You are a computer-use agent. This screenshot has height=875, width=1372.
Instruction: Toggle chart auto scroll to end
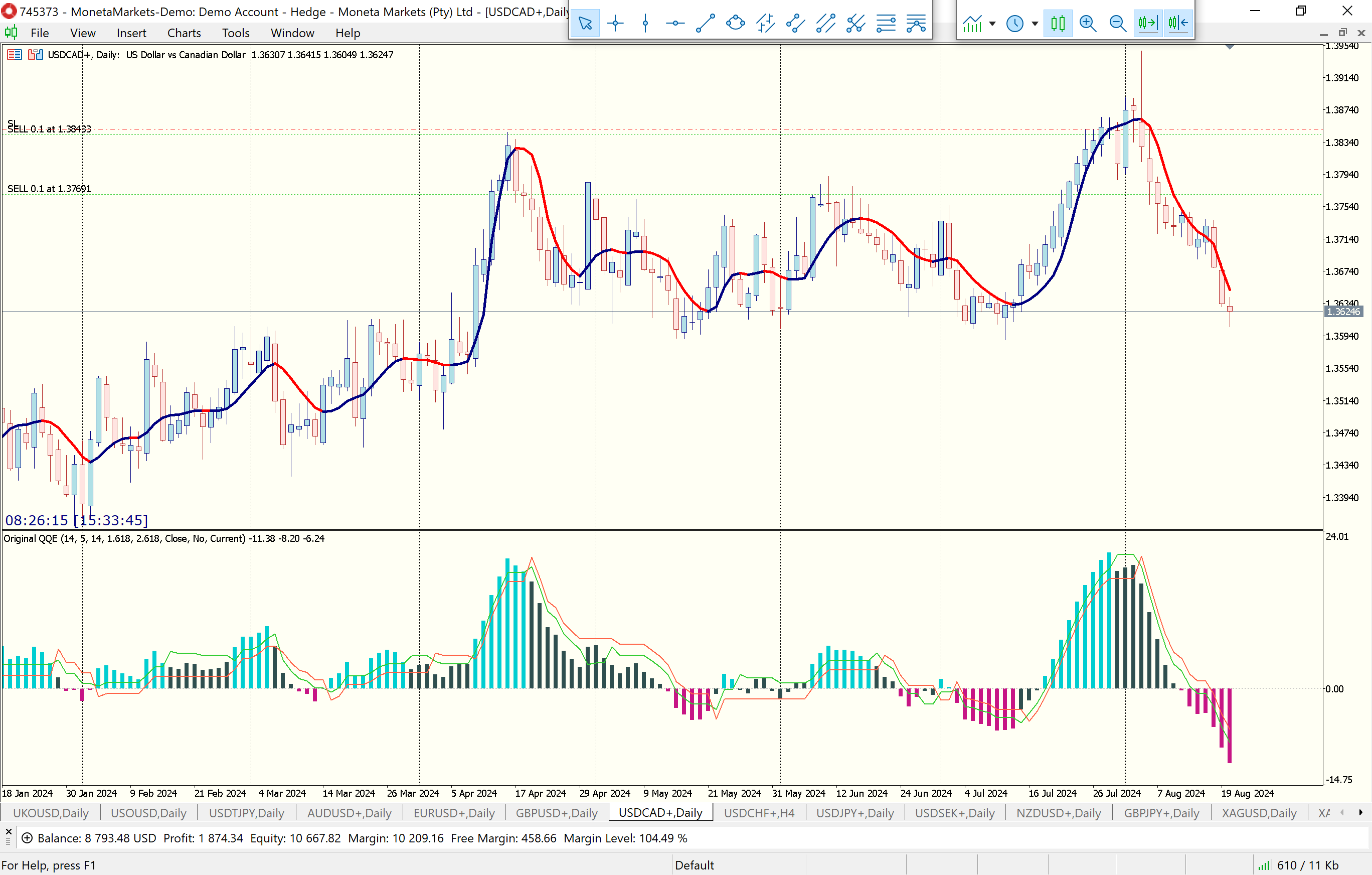pyautogui.click(x=1147, y=24)
